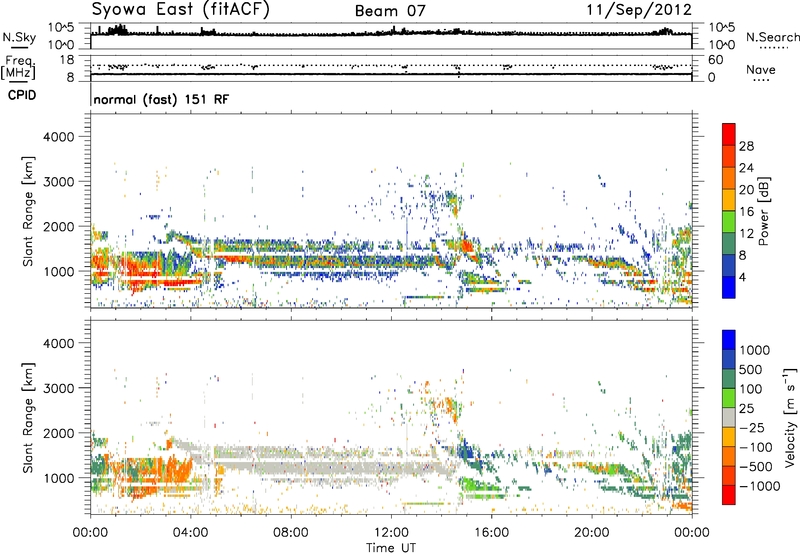Click the '3000' tick of the velocity panel

(58, 388)
